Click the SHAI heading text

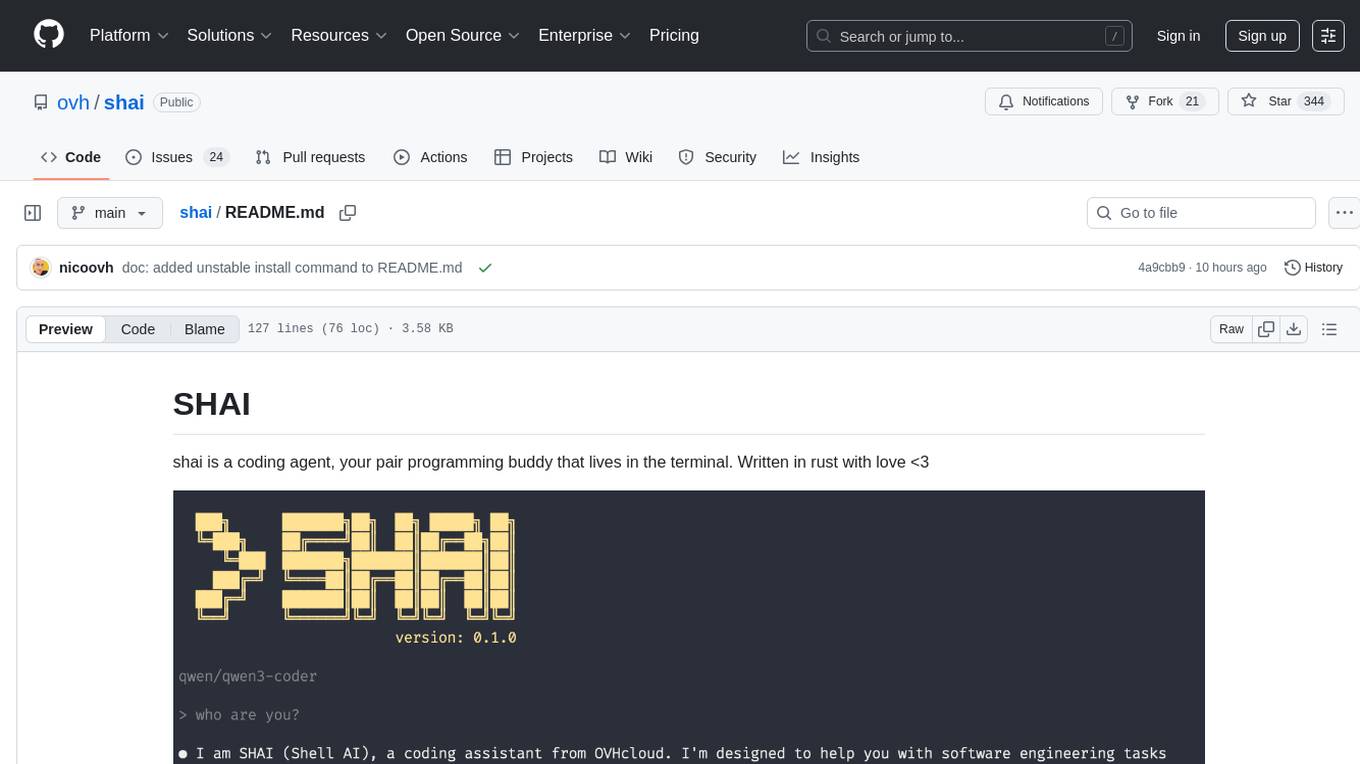(x=212, y=404)
